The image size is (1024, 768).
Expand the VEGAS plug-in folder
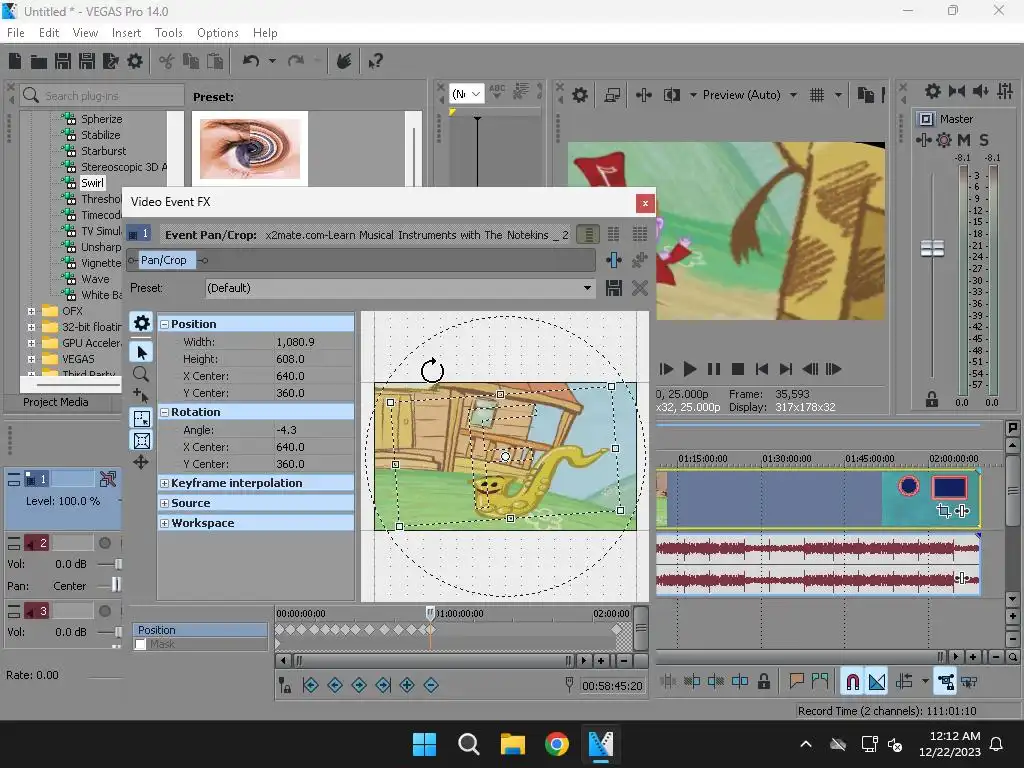(x=31, y=359)
